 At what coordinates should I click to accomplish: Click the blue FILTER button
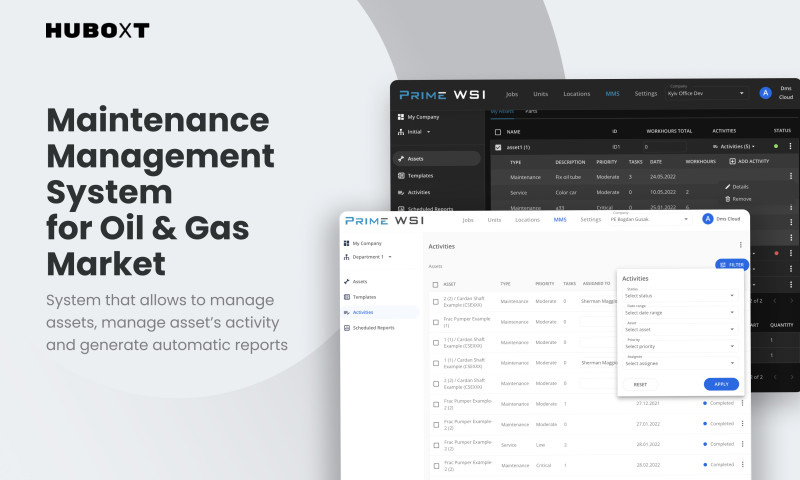click(732, 264)
